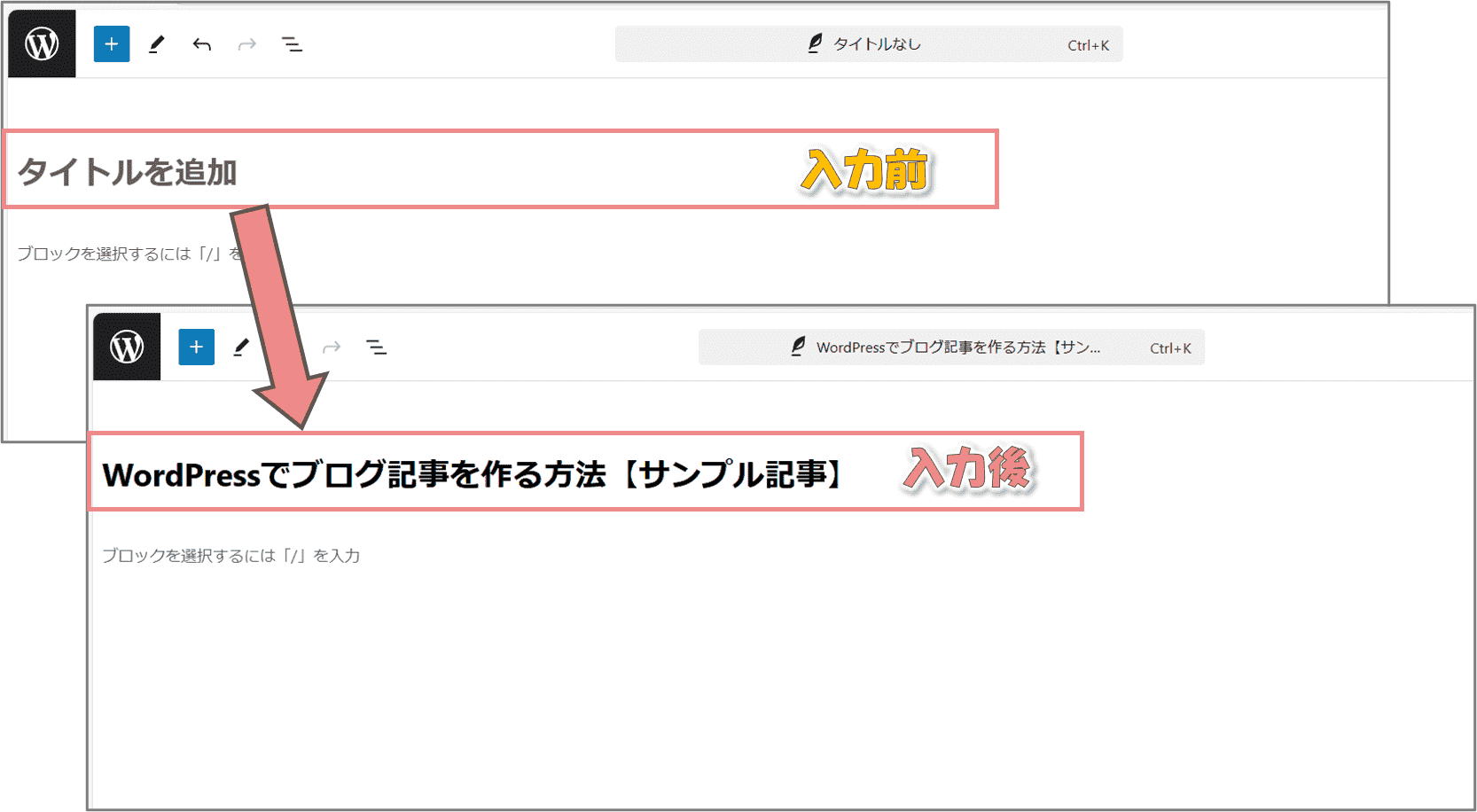Click WordPress logo in front editor window
The height and width of the screenshot is (812, 1477).
(x=127, y=347)
